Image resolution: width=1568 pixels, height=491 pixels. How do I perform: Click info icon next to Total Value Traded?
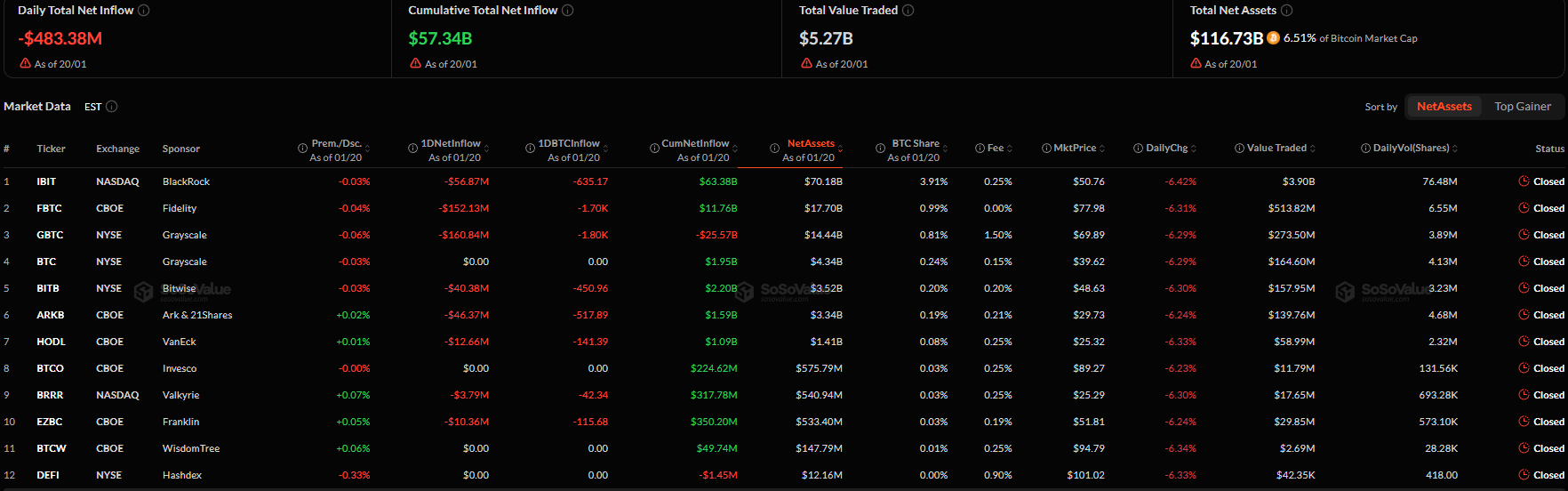pyautogui.click(x=908, y=11)
